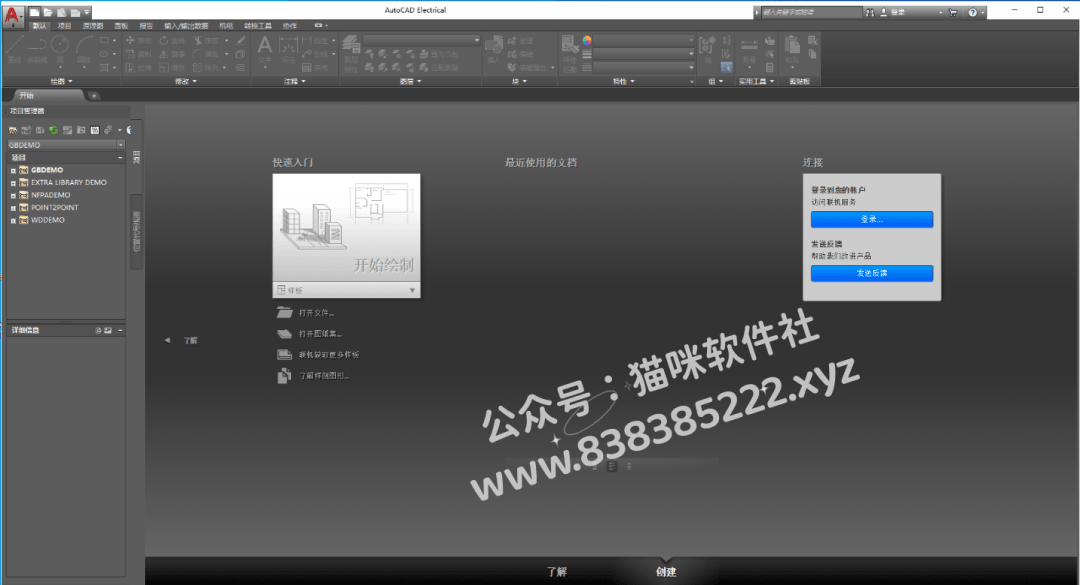The width and height of the screenshot is (1080, 585).
Task: Click the New file icon in quick access toolbar
Action: coord(34,12)
